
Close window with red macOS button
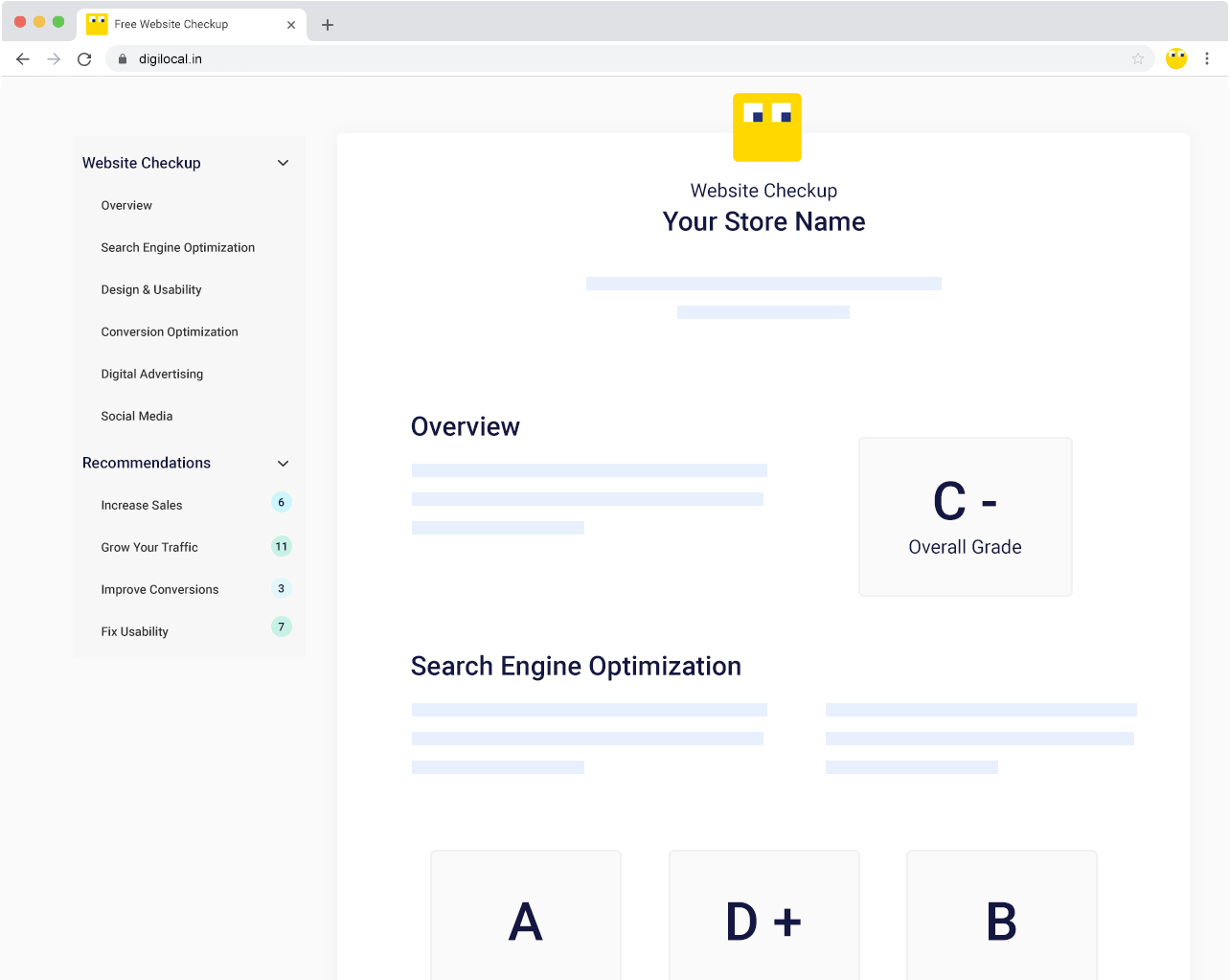[20, 21]
